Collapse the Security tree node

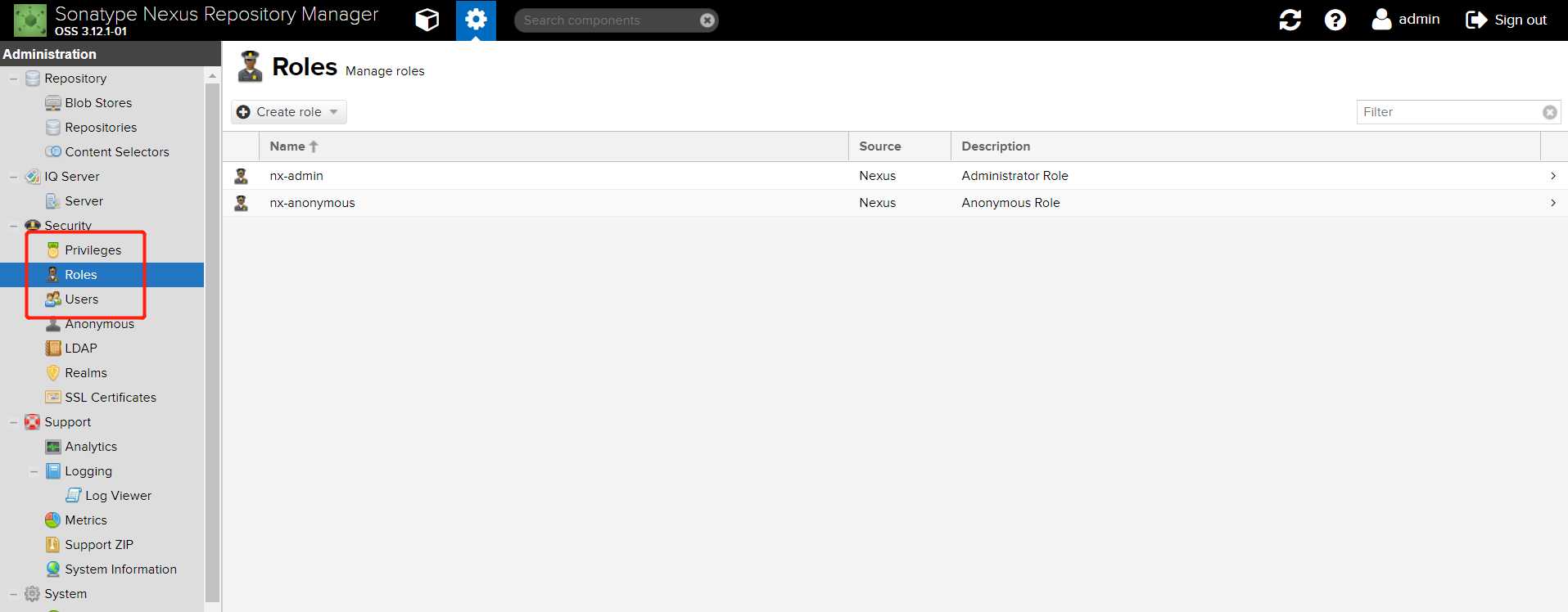click(13, 226)
